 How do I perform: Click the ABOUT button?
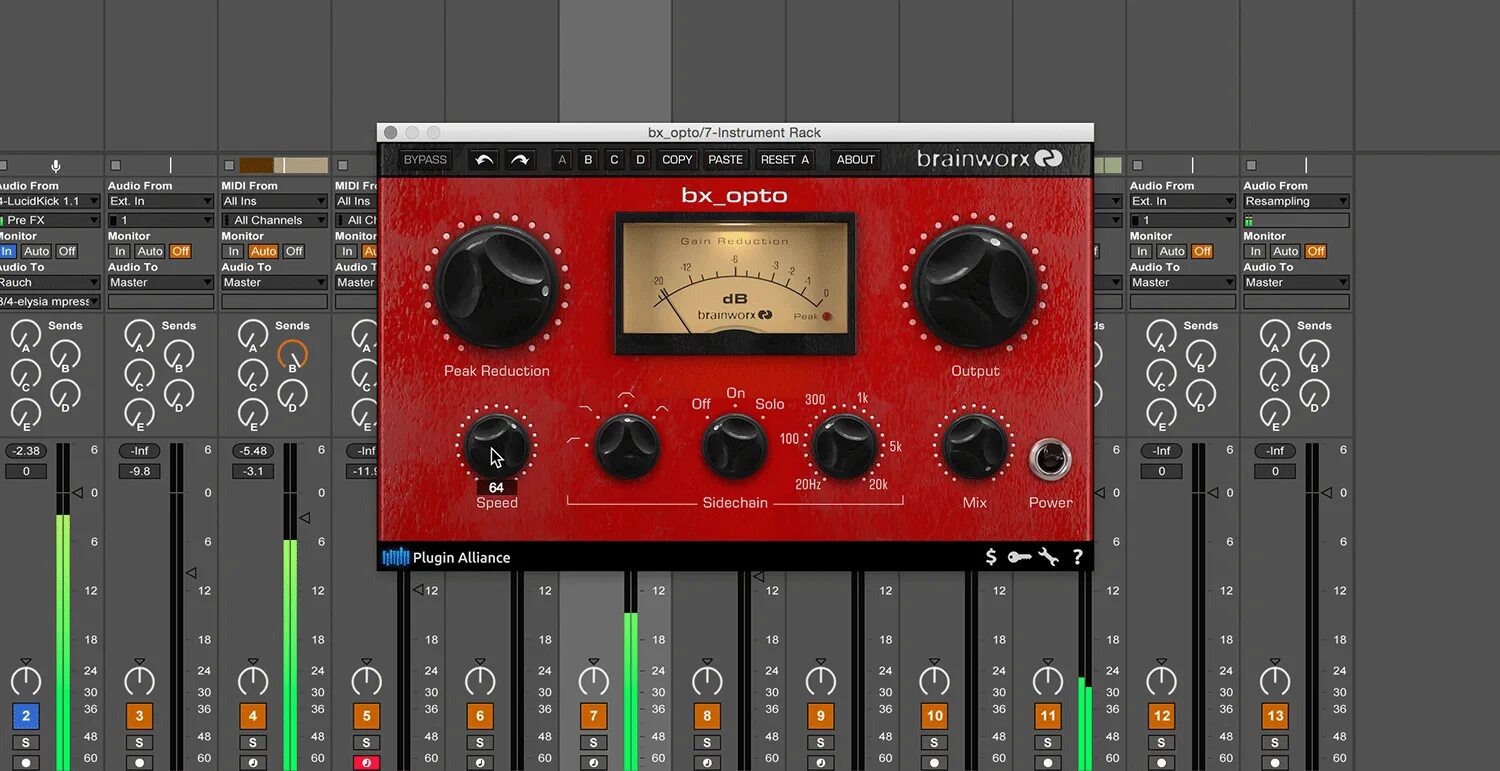coord(855,160)
